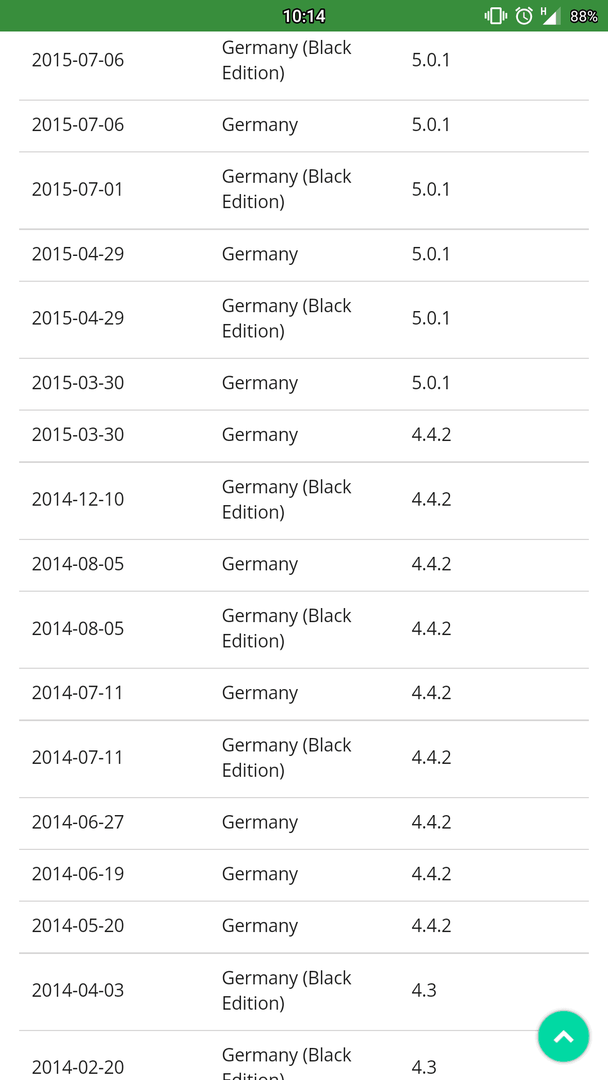Tap the 2015-04-29 Germany row without Black Edition
608x1080 pixels.
(304, 255)
